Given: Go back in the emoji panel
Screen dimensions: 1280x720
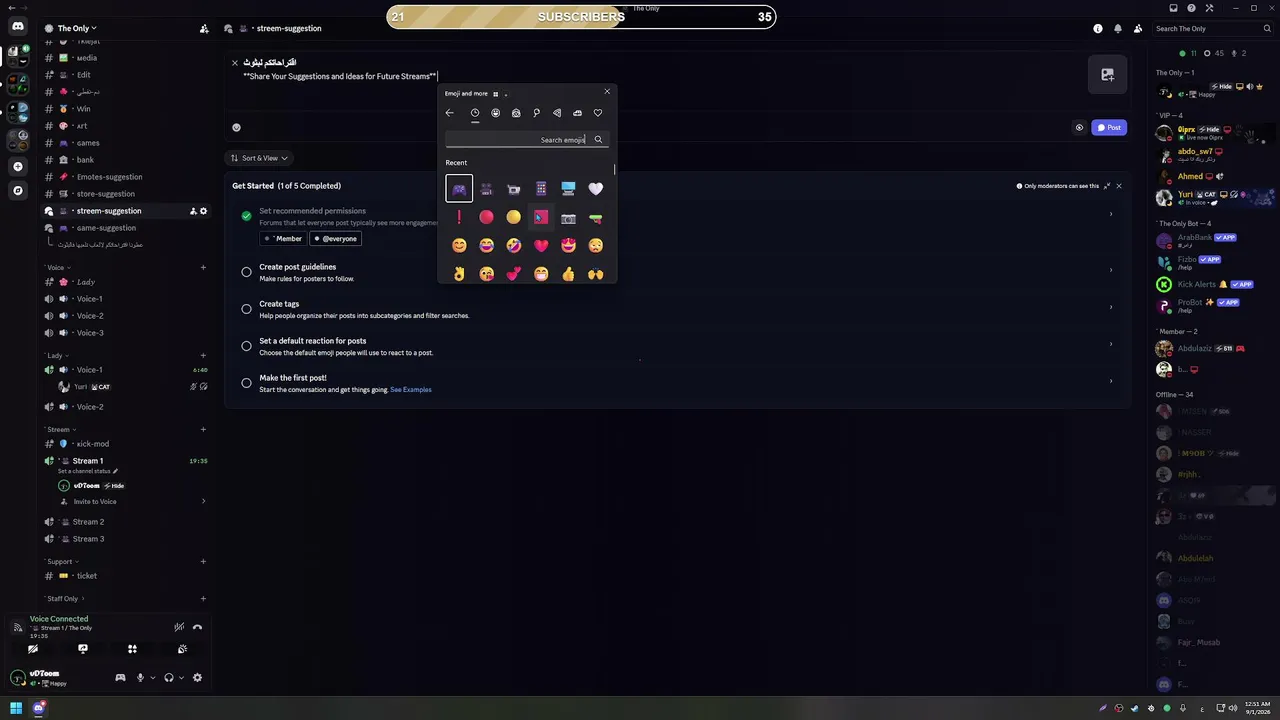Looking at the screenshot, I should click(x=450, y=113).
